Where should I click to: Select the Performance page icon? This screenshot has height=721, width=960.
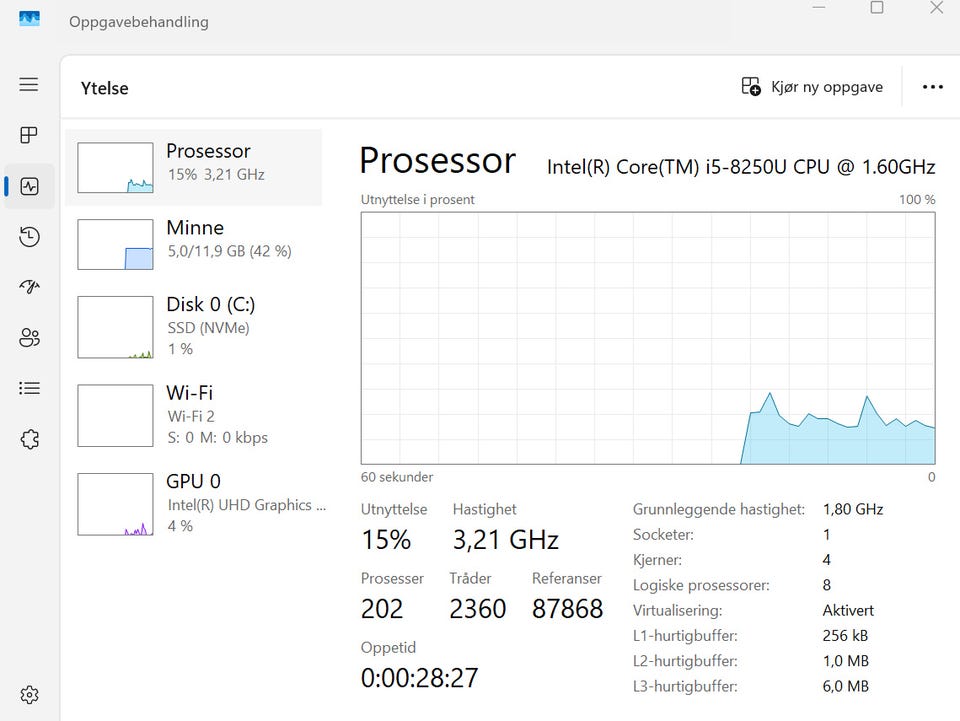(29, 186)
